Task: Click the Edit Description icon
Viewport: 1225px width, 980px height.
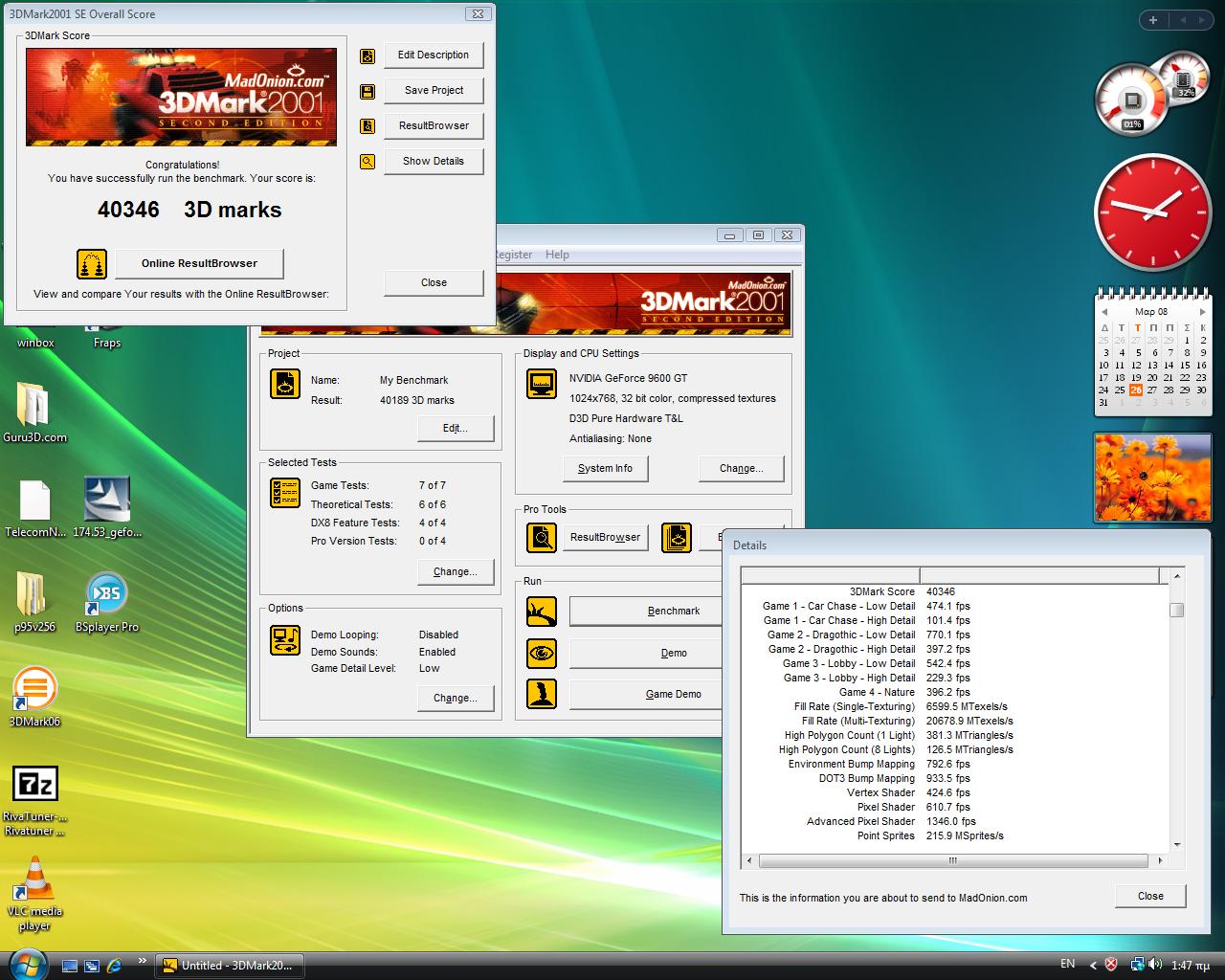Action: (367, 56)
